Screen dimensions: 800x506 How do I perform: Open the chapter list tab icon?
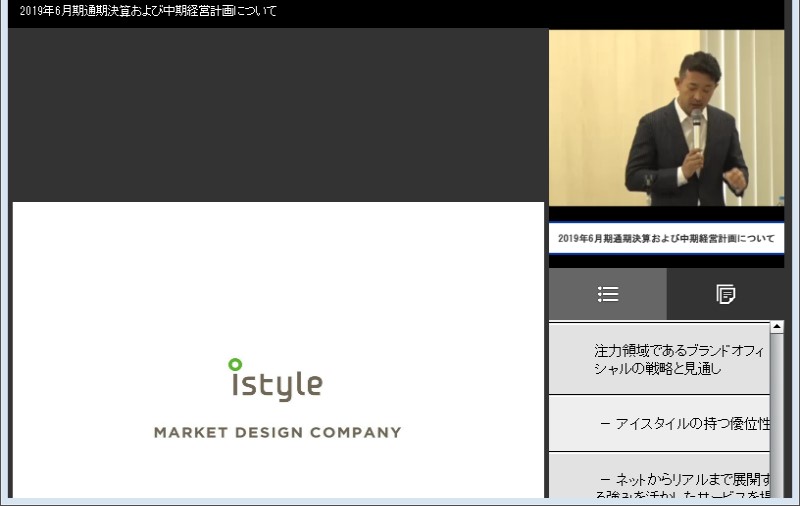608,294
